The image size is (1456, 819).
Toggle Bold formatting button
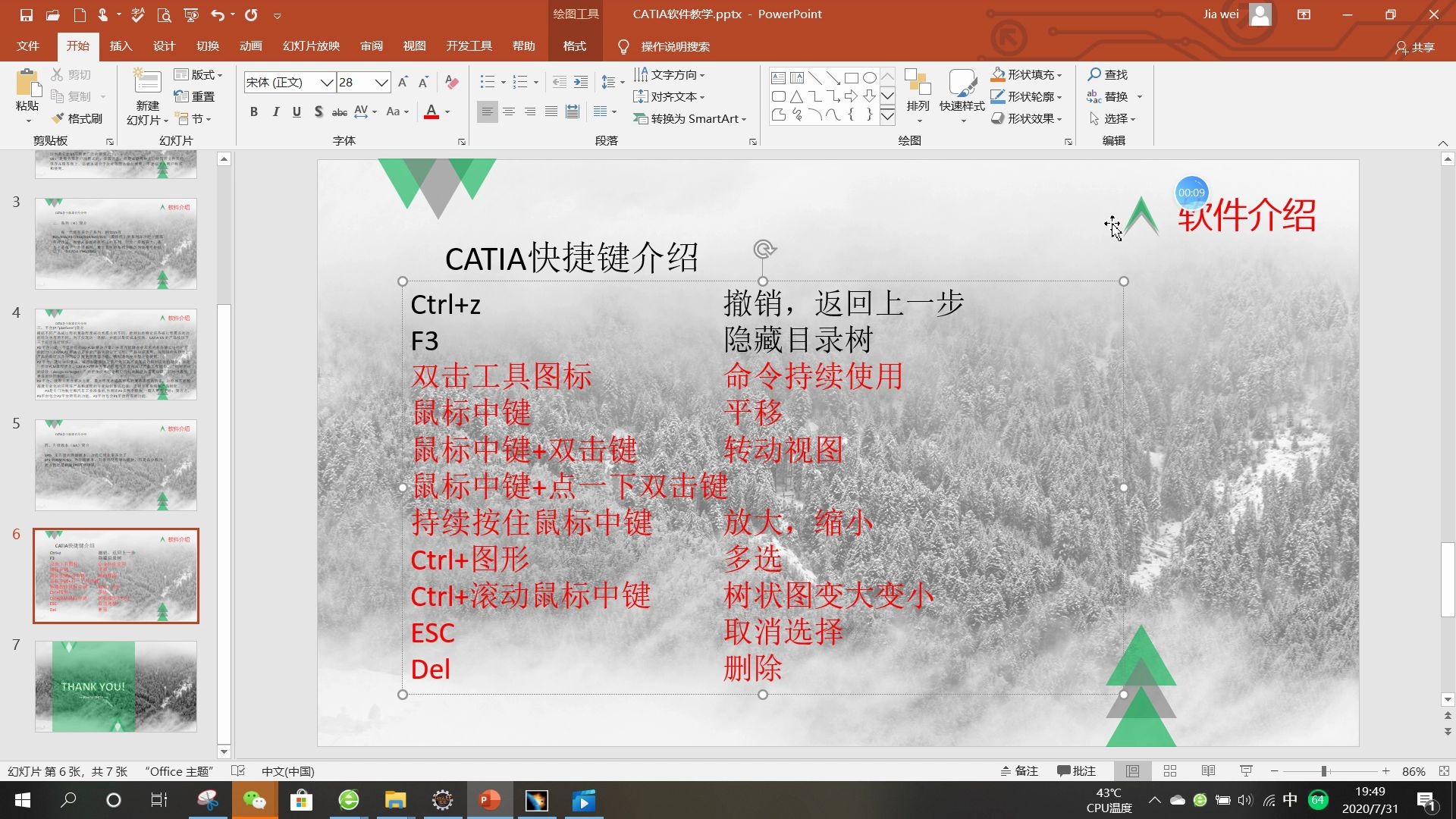point(253,111)
